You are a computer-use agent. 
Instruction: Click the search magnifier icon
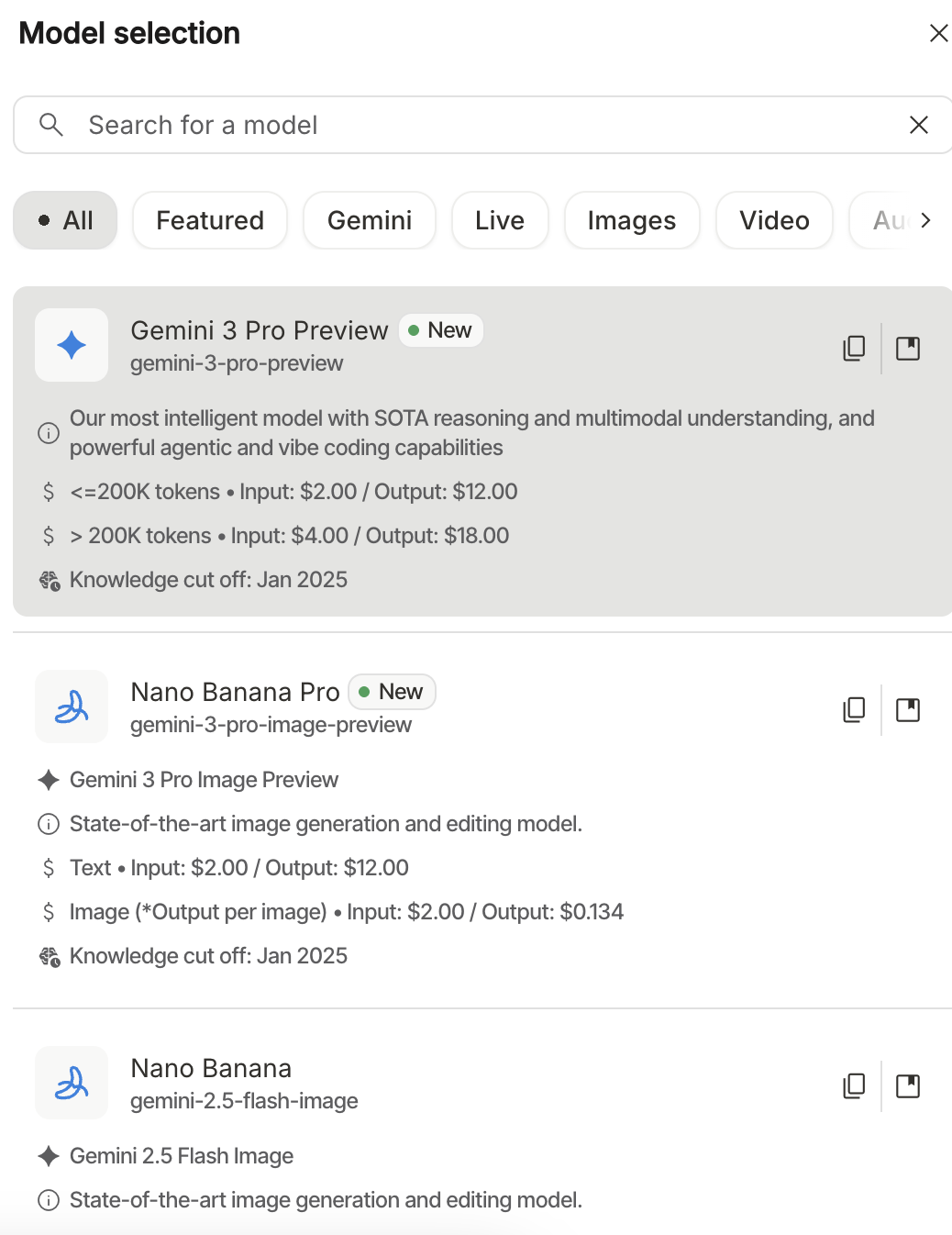pos(51,125)
